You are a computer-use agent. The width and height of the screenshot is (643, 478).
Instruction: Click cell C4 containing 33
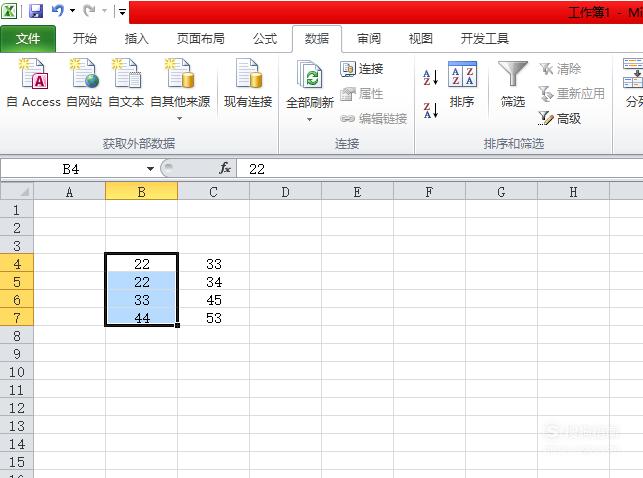point(214,264)
